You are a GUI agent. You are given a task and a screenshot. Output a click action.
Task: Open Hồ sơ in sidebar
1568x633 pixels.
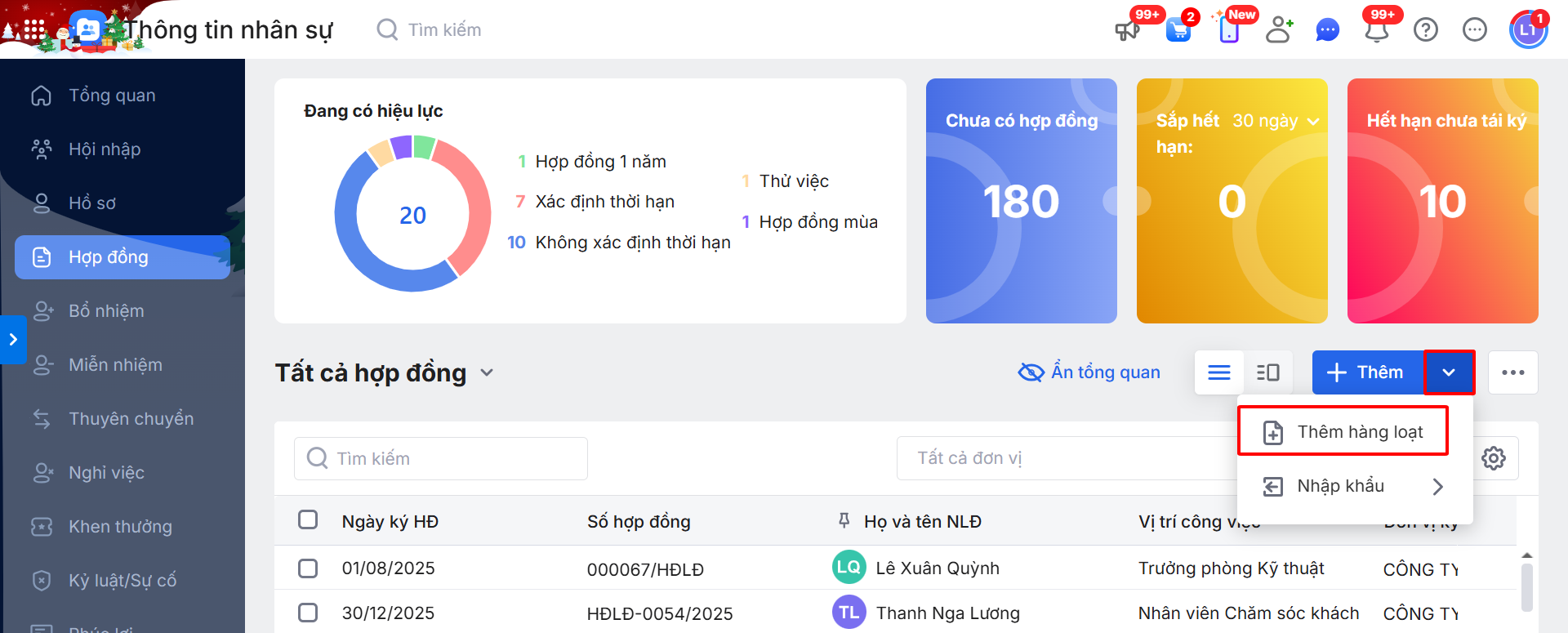click(x=122, y=203)
